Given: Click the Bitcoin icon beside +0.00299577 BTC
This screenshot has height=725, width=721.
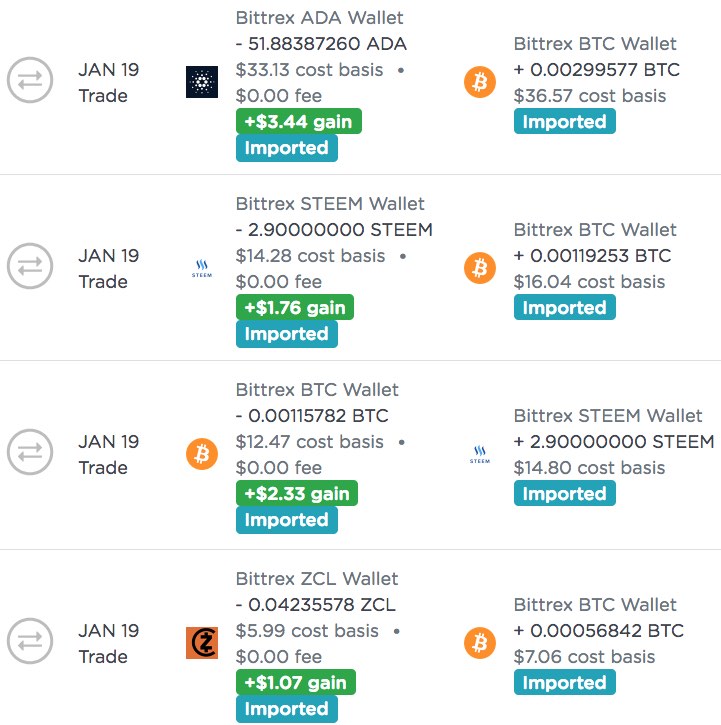Looking at the screenshot, I should click(x=480, y=82).
